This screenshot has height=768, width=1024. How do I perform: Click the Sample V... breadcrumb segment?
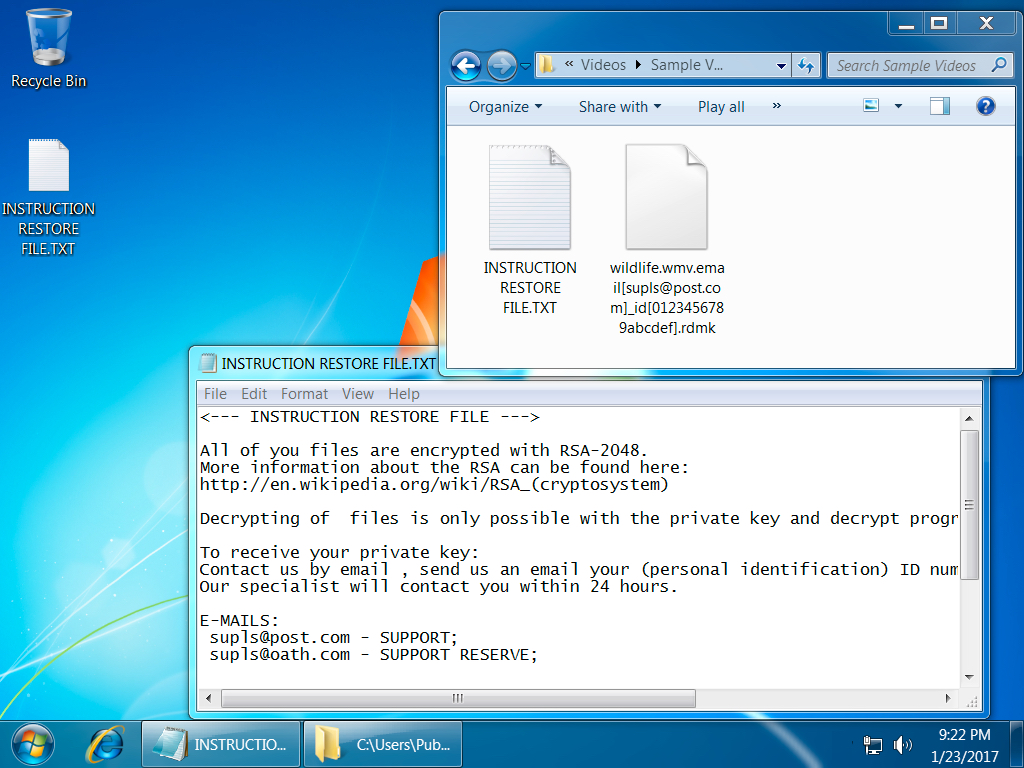click(x=686, y=65)
